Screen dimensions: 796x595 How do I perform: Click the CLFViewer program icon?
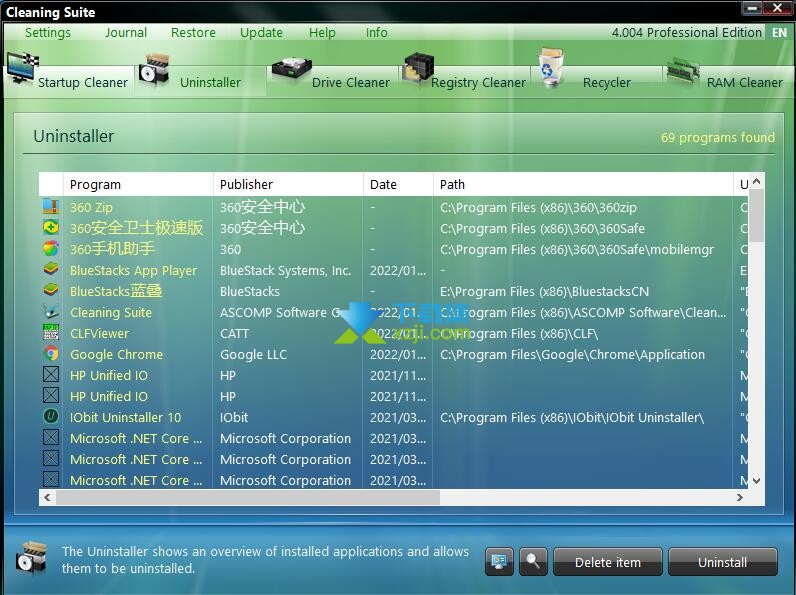coord(51,333)
